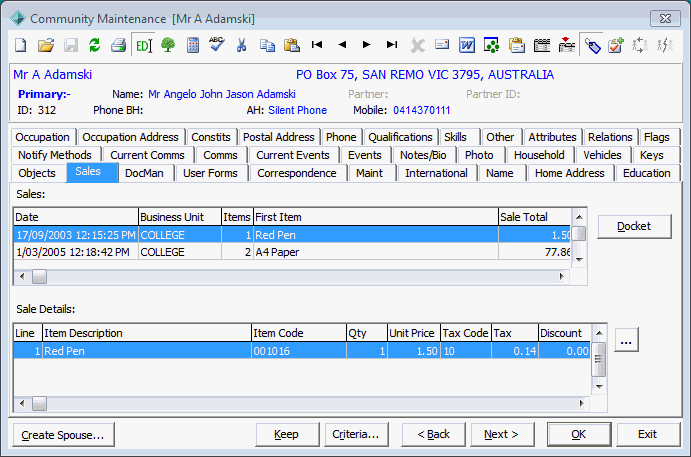Screen dimensions: 691x457
Task: Click the Unit Price column header
Action: click(x=414, y=333)
